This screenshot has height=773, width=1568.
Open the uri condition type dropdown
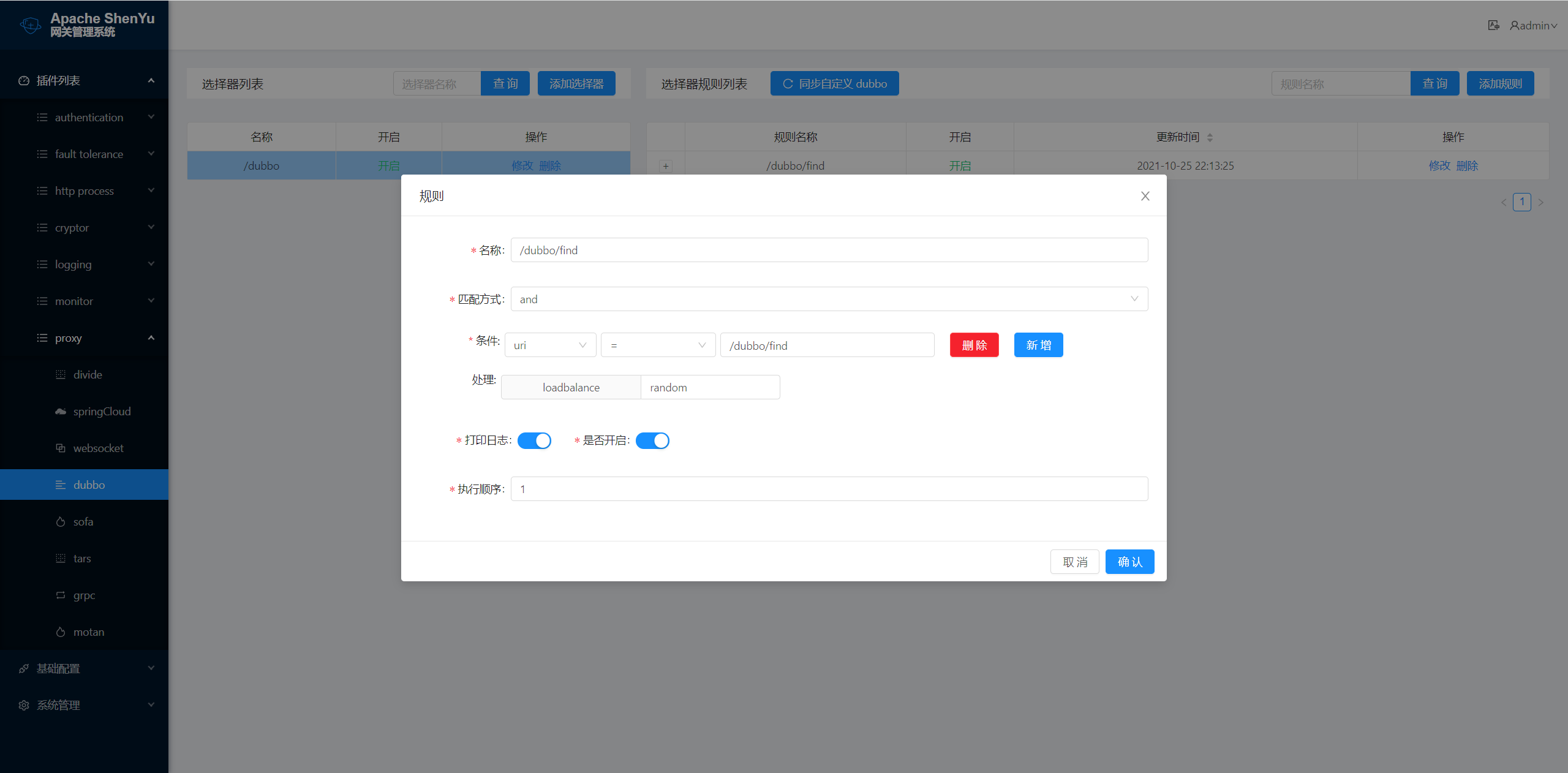pos(549,345)
